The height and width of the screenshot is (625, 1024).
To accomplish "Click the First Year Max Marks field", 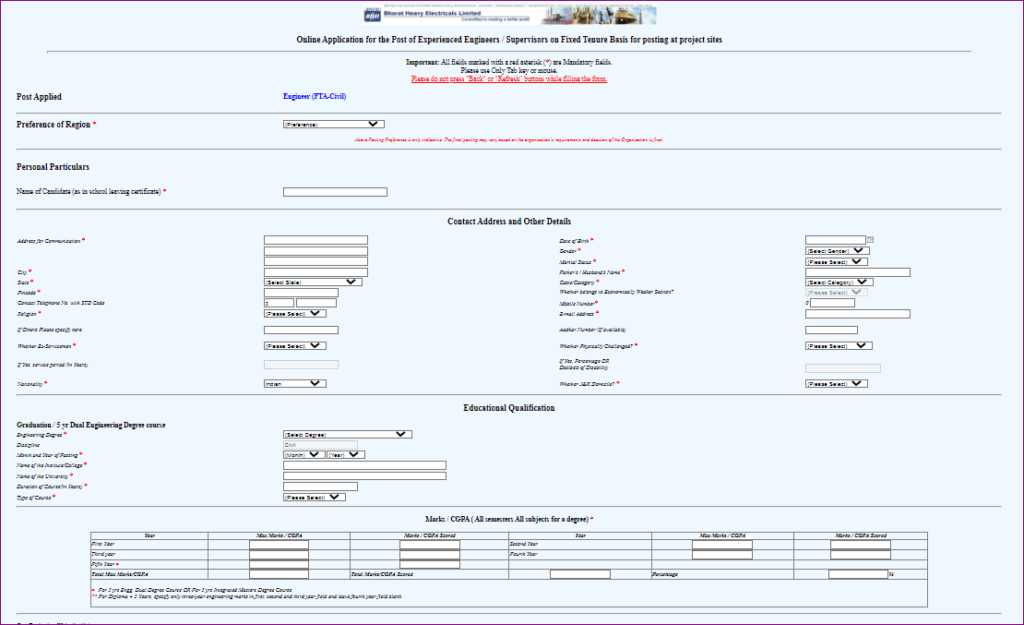I will (278, 545).
